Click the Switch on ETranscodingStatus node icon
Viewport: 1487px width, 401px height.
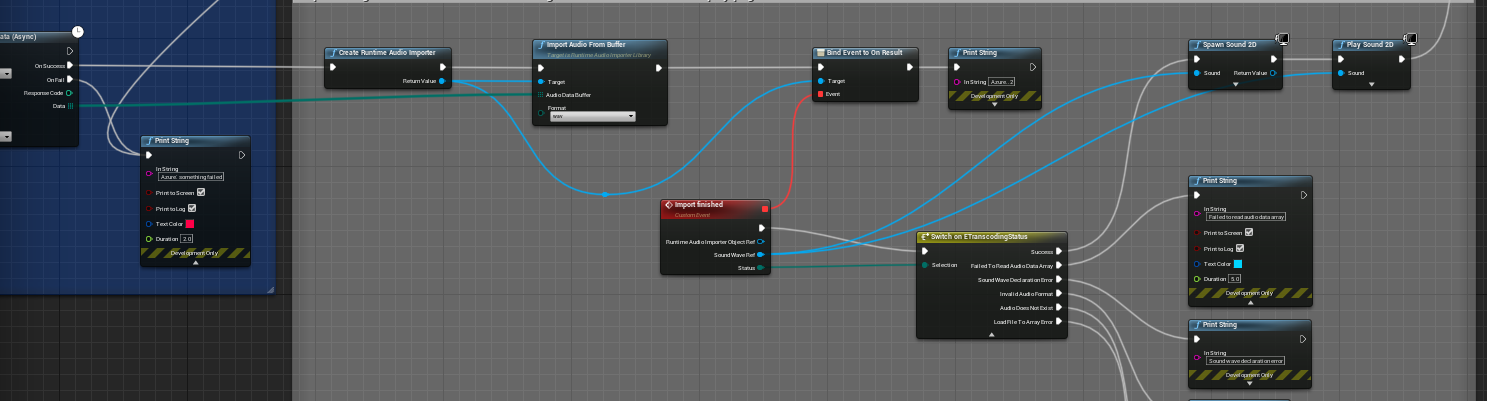pyautogui.click(x=924, y=237)
